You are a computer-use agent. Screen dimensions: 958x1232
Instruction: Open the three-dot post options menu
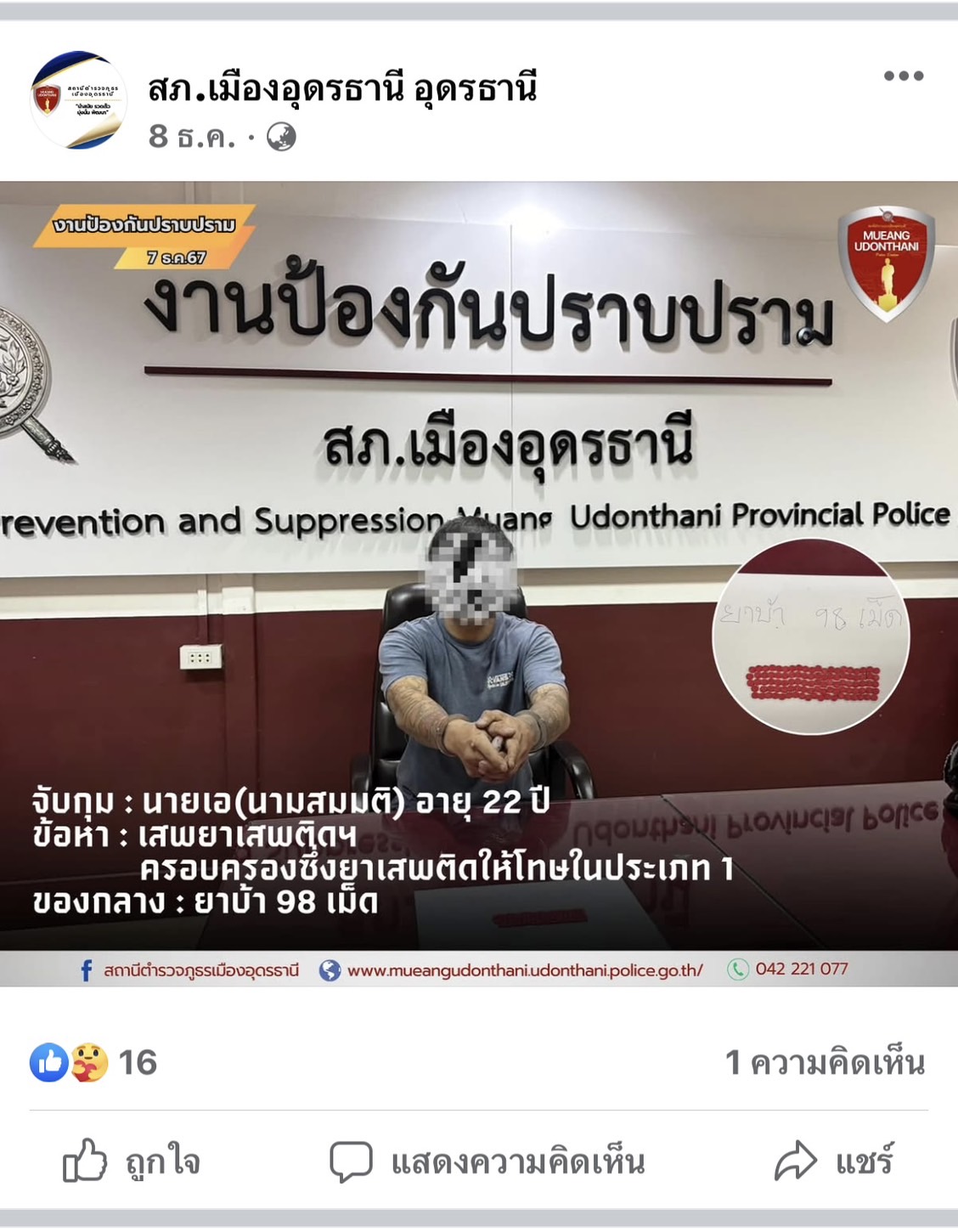click(904, 76)
